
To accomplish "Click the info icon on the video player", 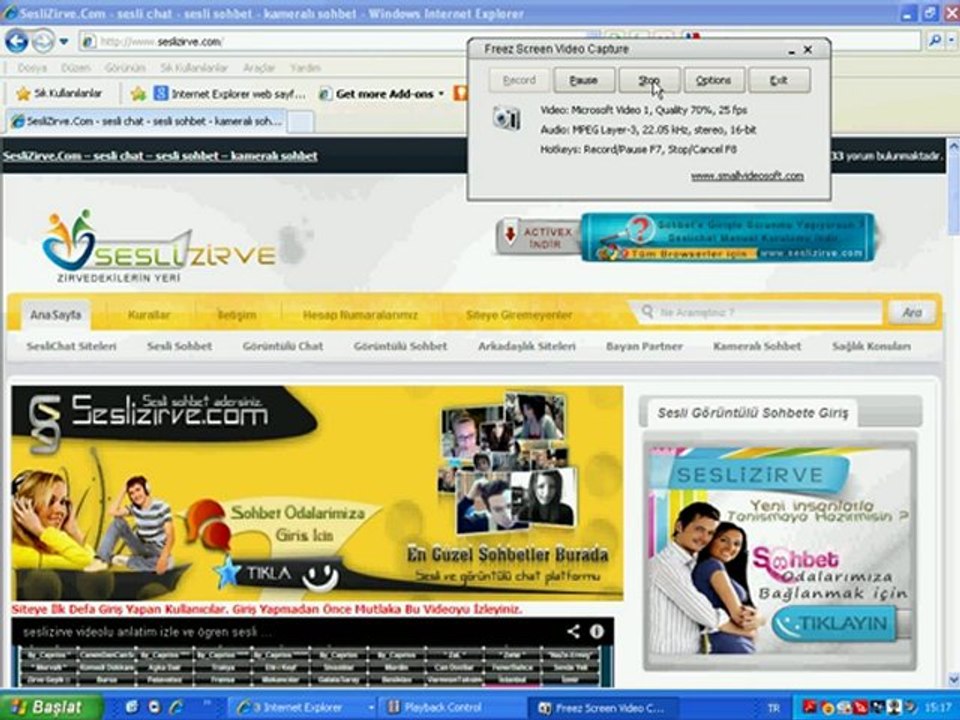I will [x=596, y=631].
